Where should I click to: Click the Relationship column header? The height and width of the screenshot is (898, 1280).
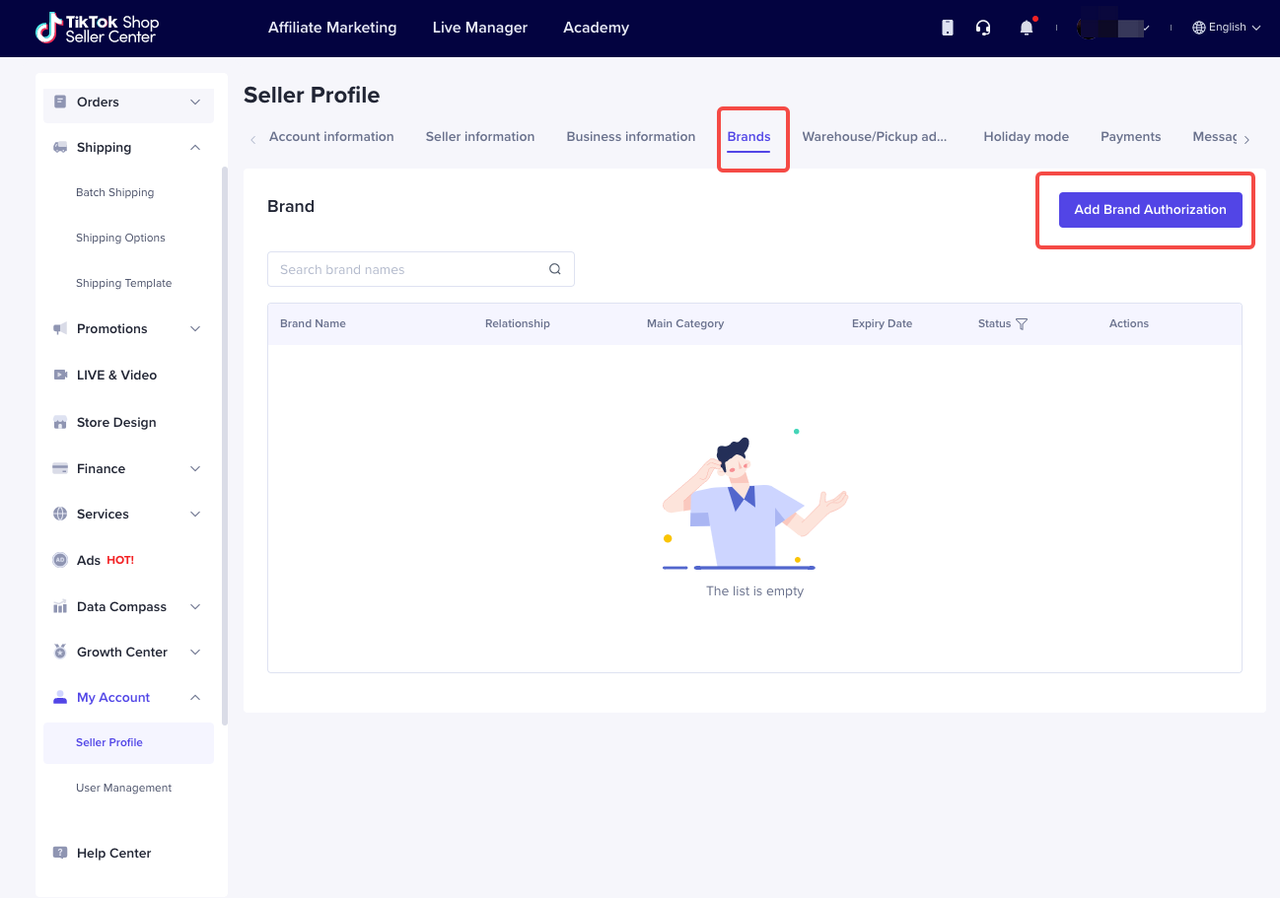(517, 324)
